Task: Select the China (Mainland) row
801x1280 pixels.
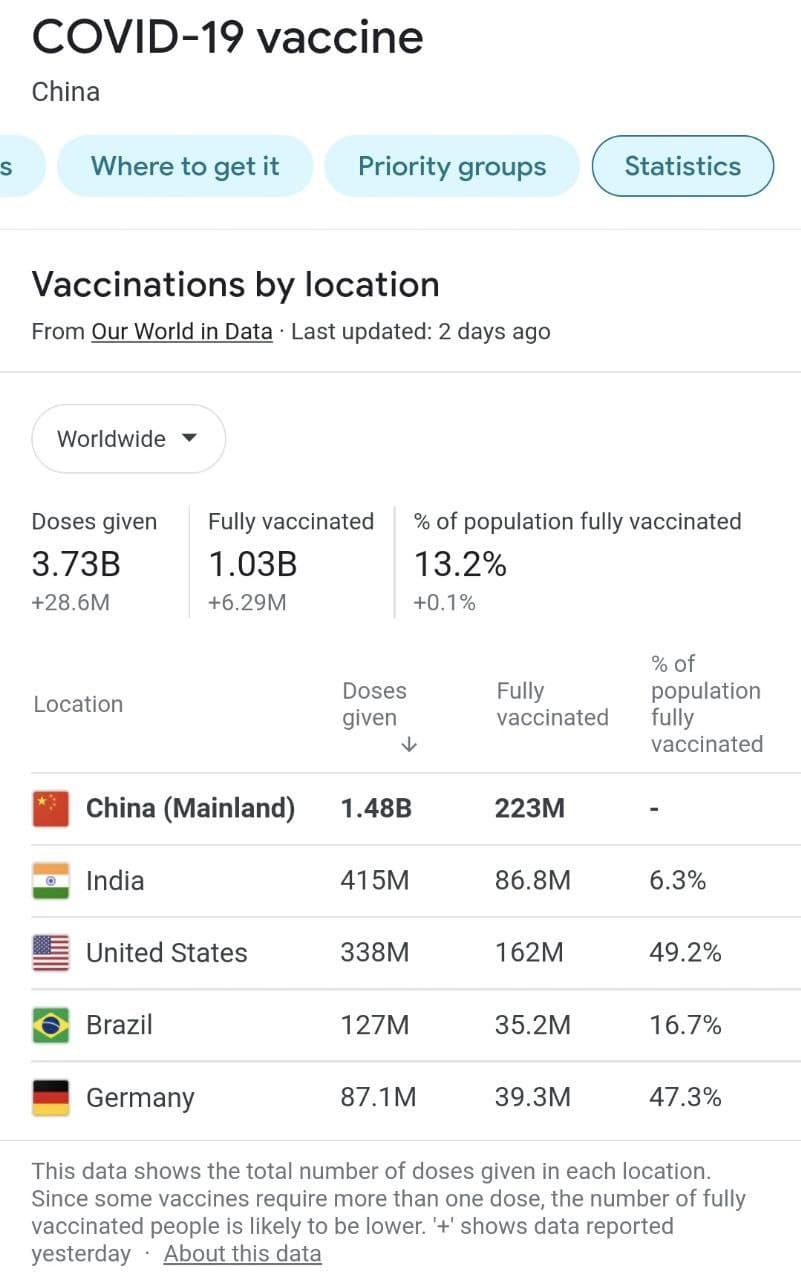Action: pyautogui.click(x=416, y=808)
